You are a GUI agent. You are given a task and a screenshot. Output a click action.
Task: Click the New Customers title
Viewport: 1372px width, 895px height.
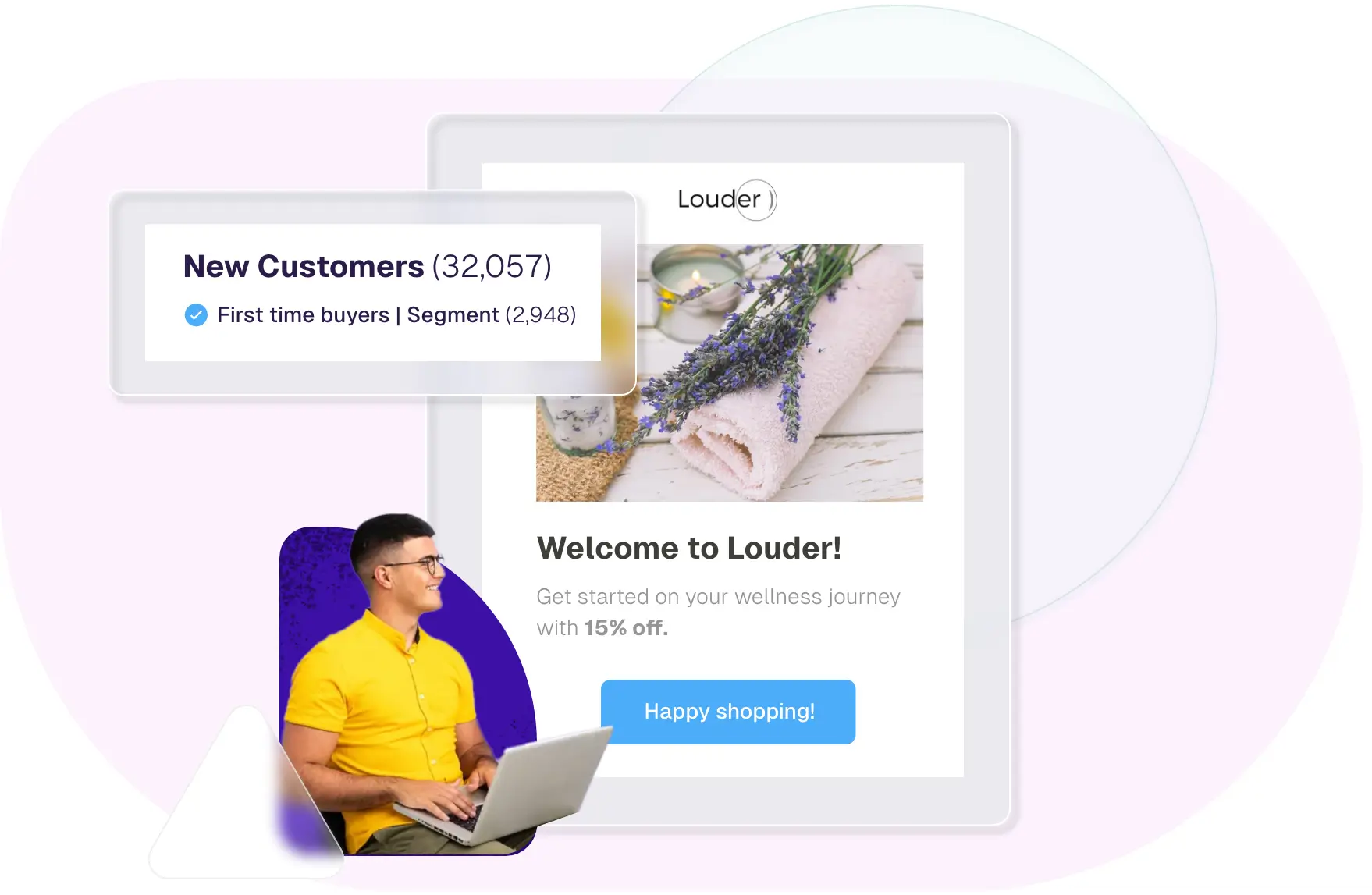pyautogui.click(x=304, y=267)
